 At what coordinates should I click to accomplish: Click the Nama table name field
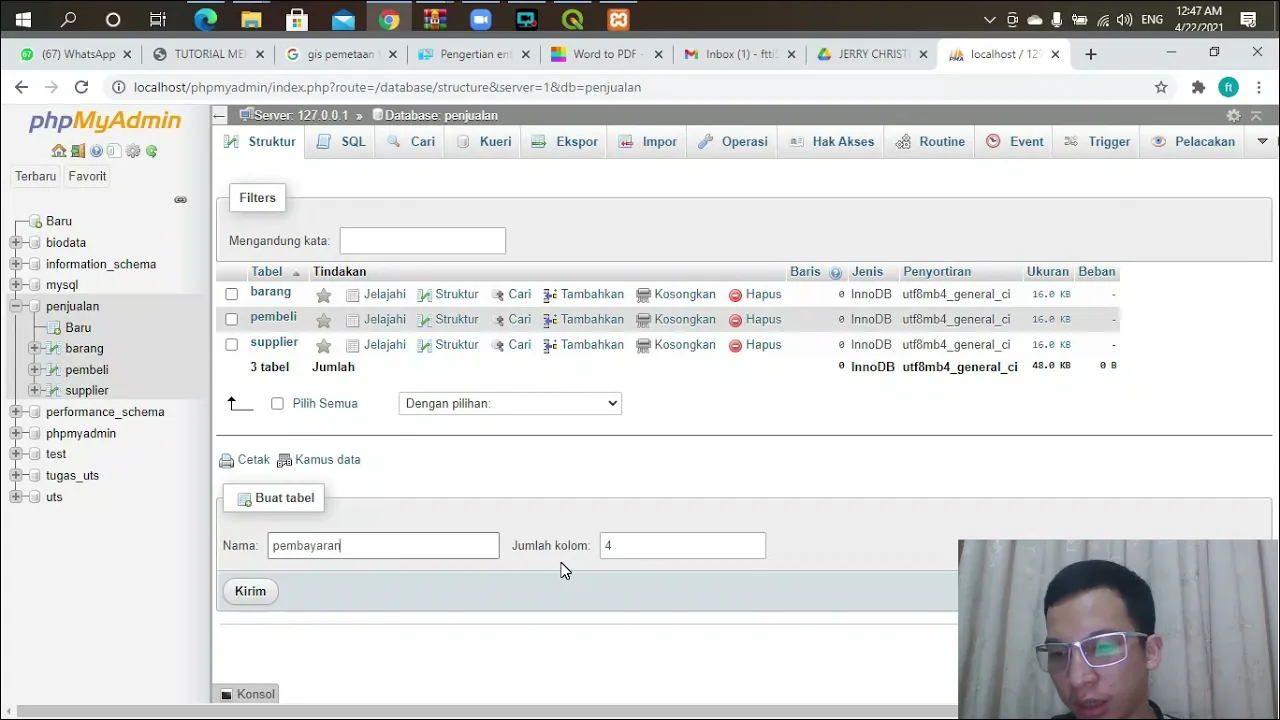382,545
